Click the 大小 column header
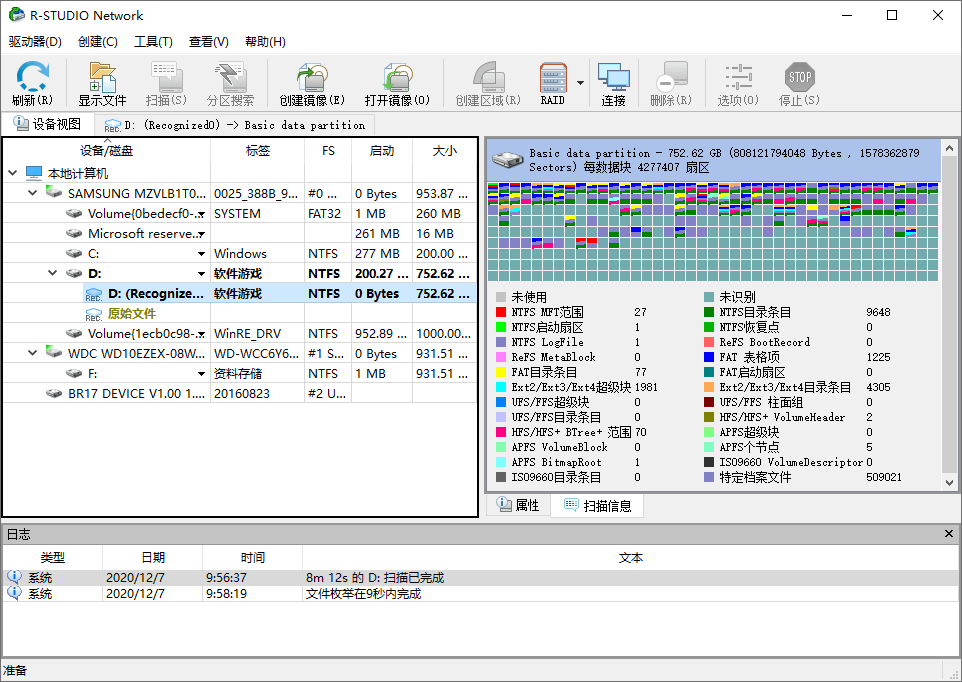Screen dimensions: 962x682 point(444,151)
